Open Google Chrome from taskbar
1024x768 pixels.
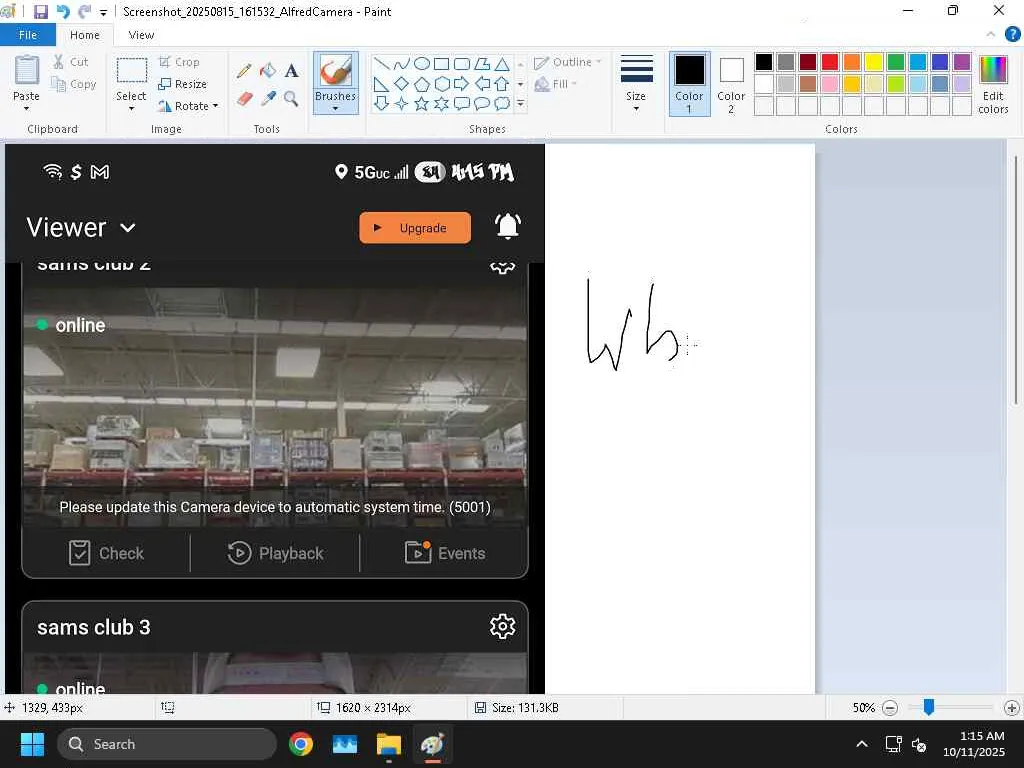click(301, 744)
